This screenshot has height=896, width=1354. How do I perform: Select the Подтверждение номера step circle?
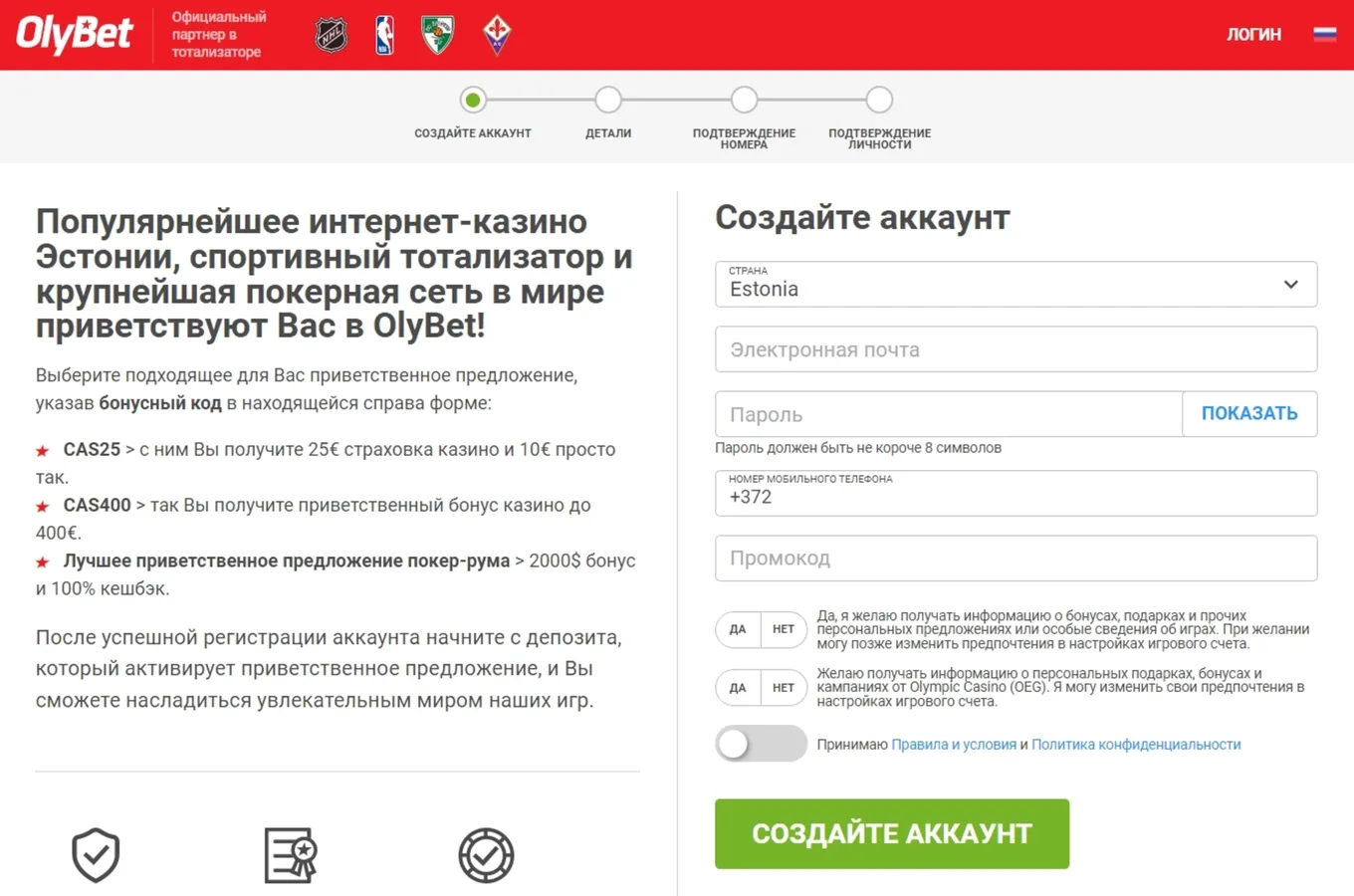(x=744, y=100)
